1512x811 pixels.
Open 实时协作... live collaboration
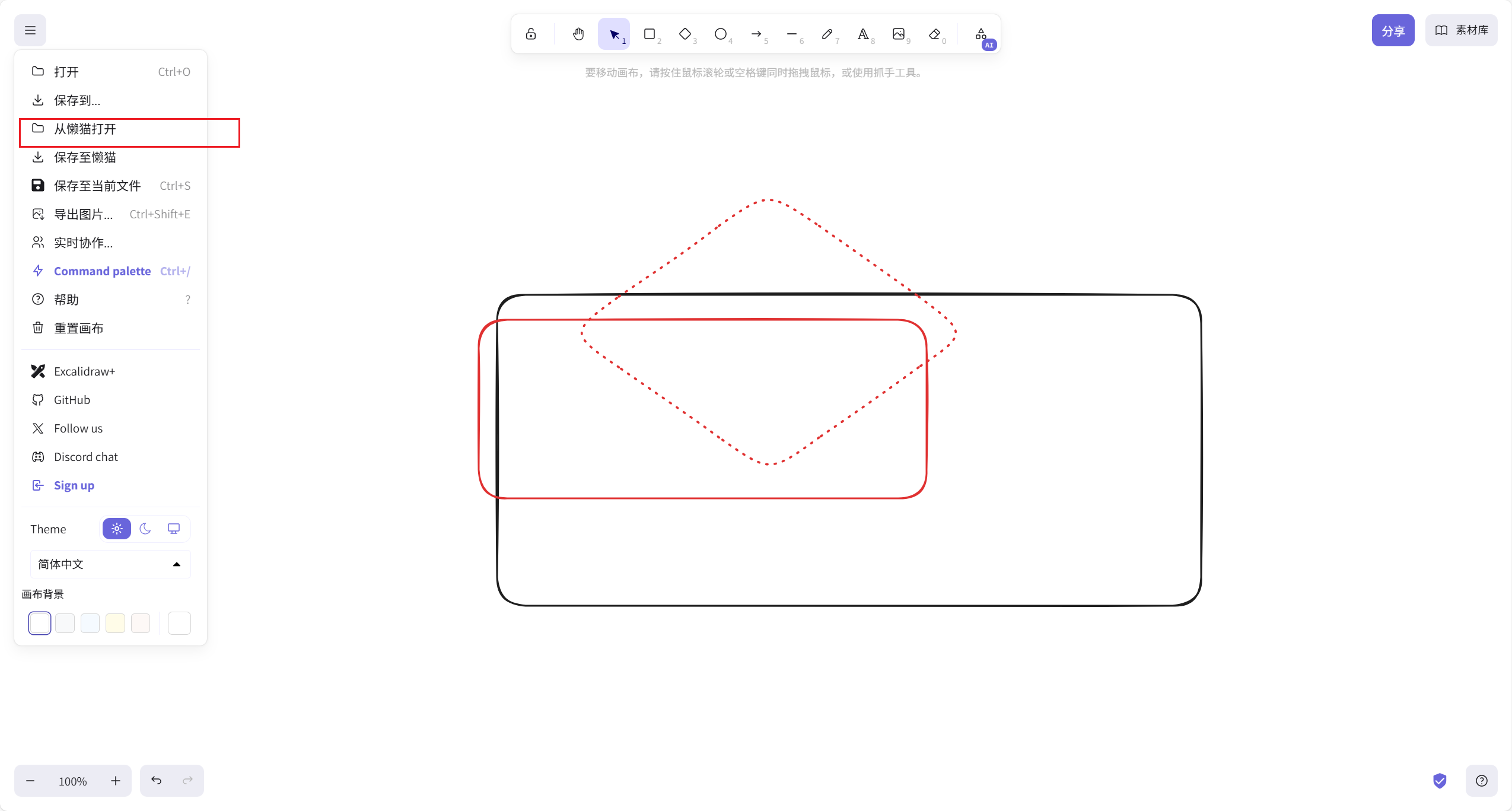click(x=110, y=243)
